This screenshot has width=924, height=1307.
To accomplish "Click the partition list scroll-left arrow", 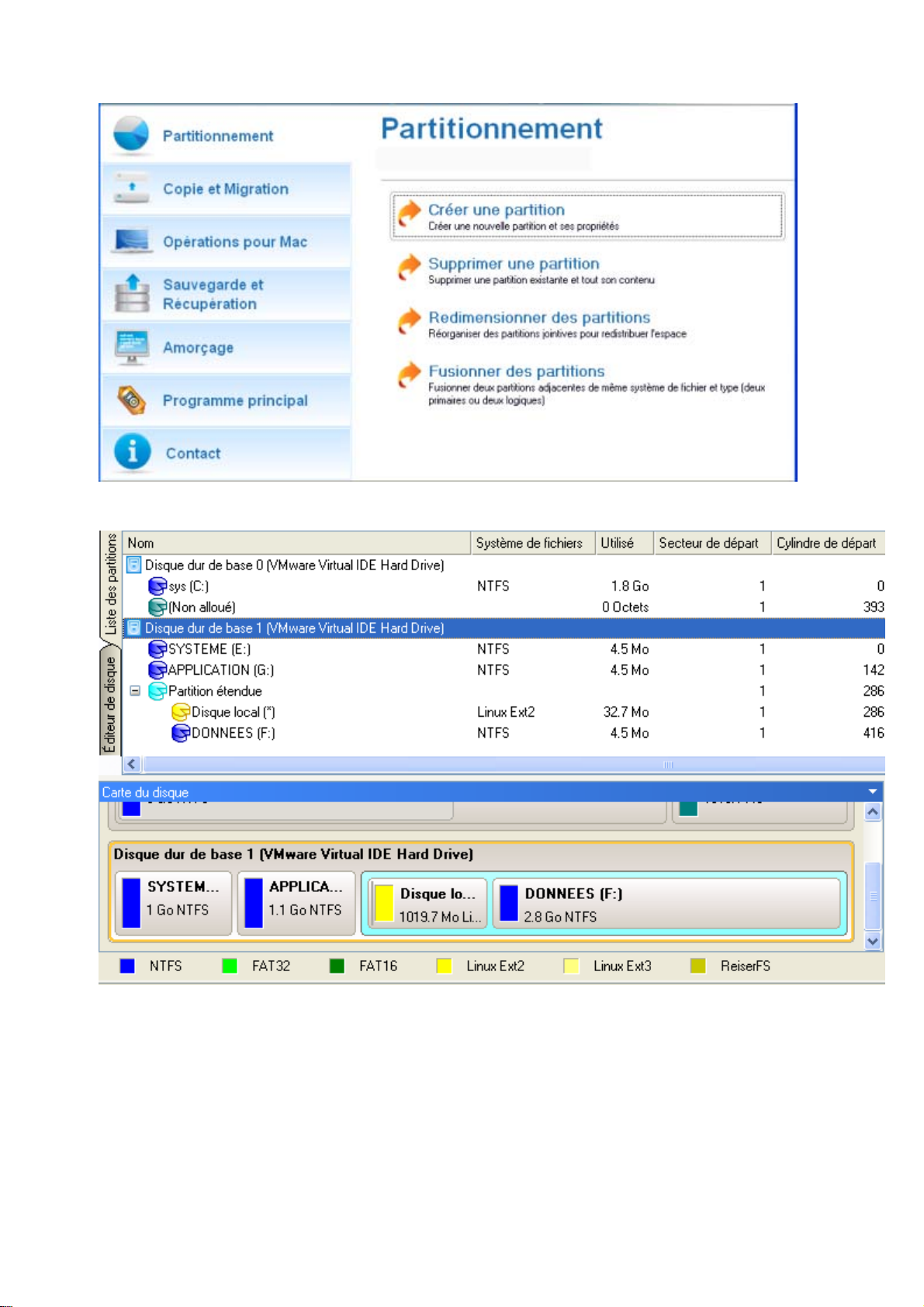I will (x=132, y=764).
